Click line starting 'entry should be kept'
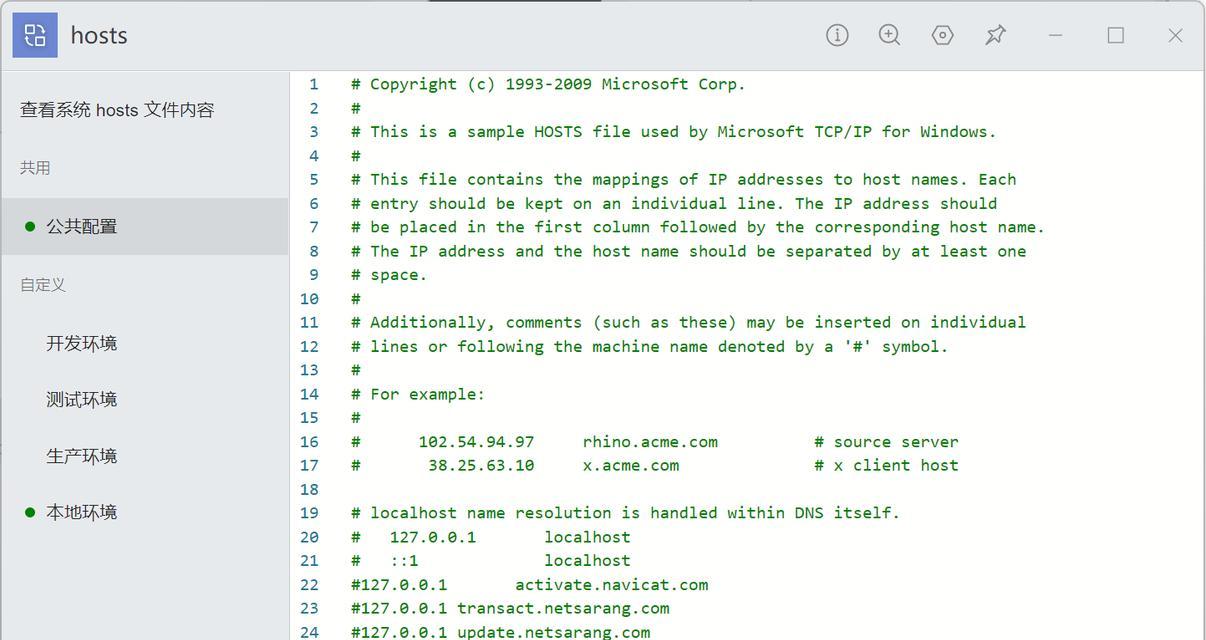Image resolution: width=1206 pixels, height=640 pixels. point(674,203)
